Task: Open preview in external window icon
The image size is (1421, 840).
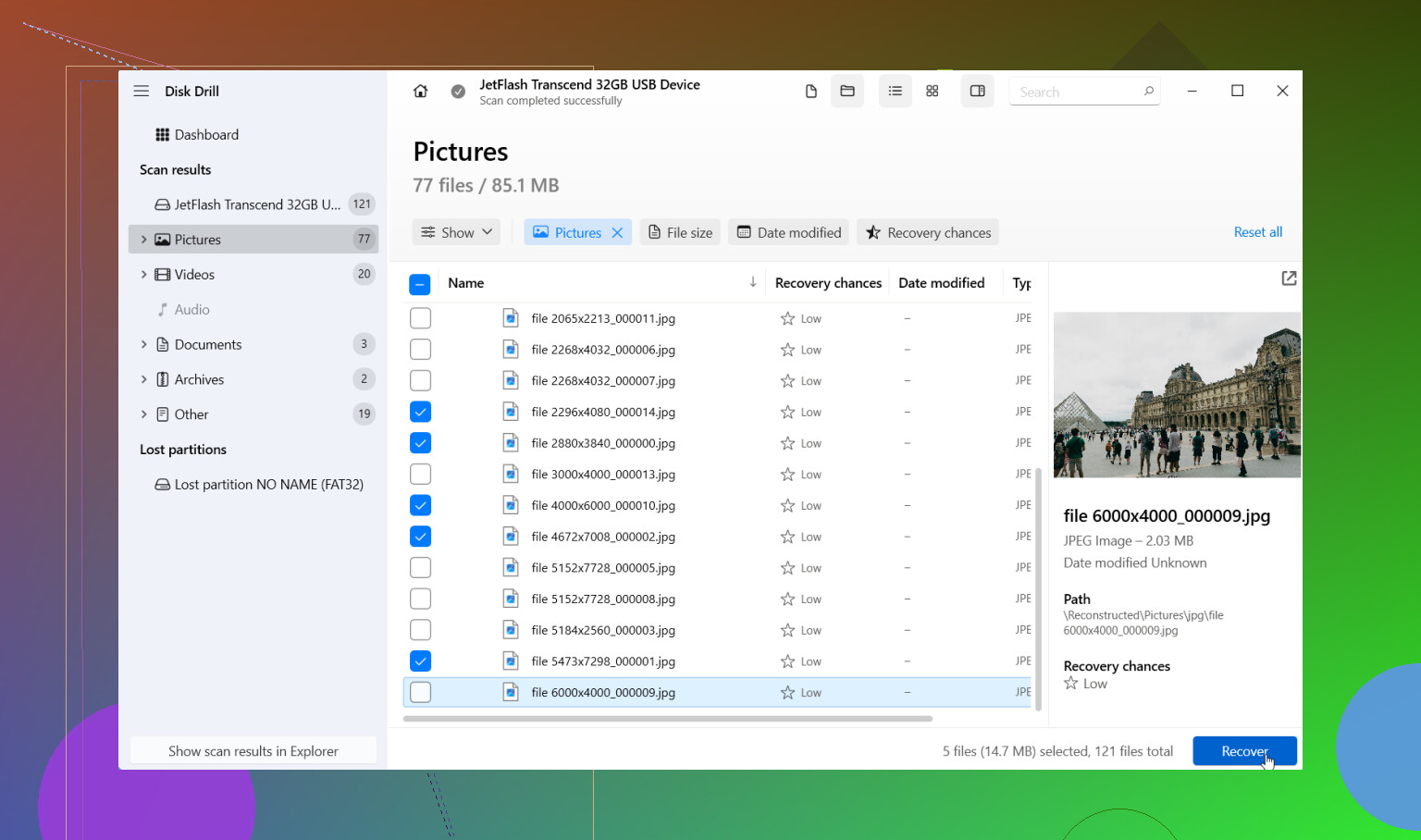Action: 1289,278
